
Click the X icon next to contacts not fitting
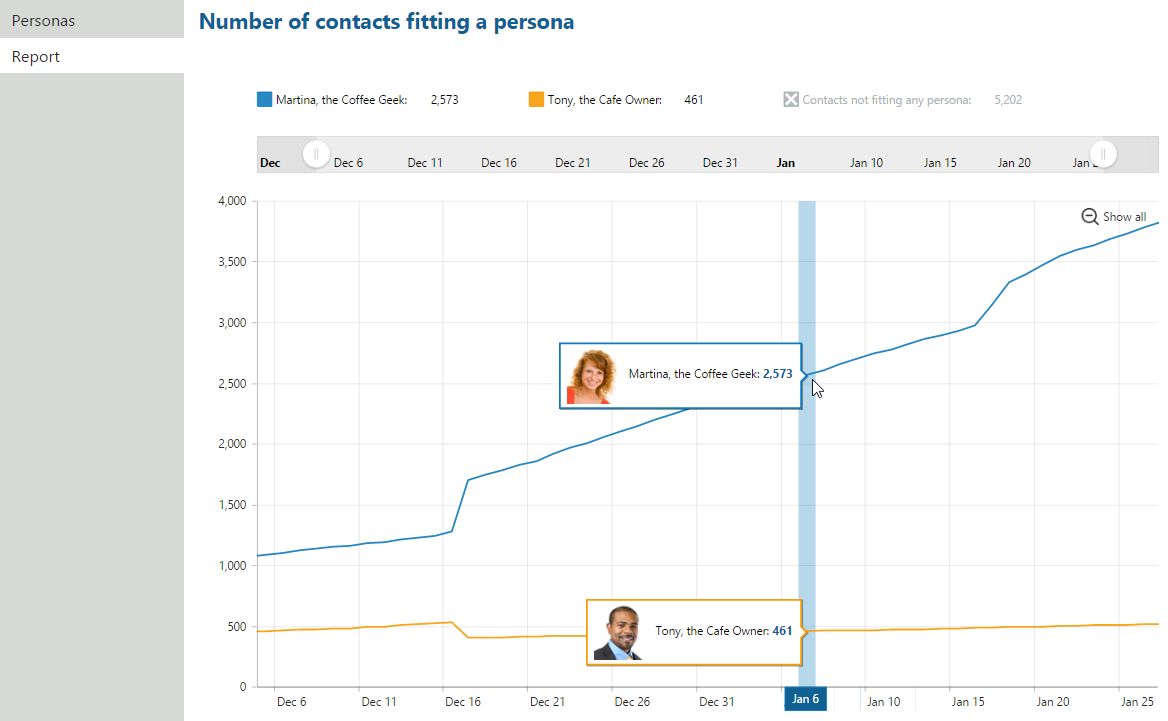[x=790, y=99]
